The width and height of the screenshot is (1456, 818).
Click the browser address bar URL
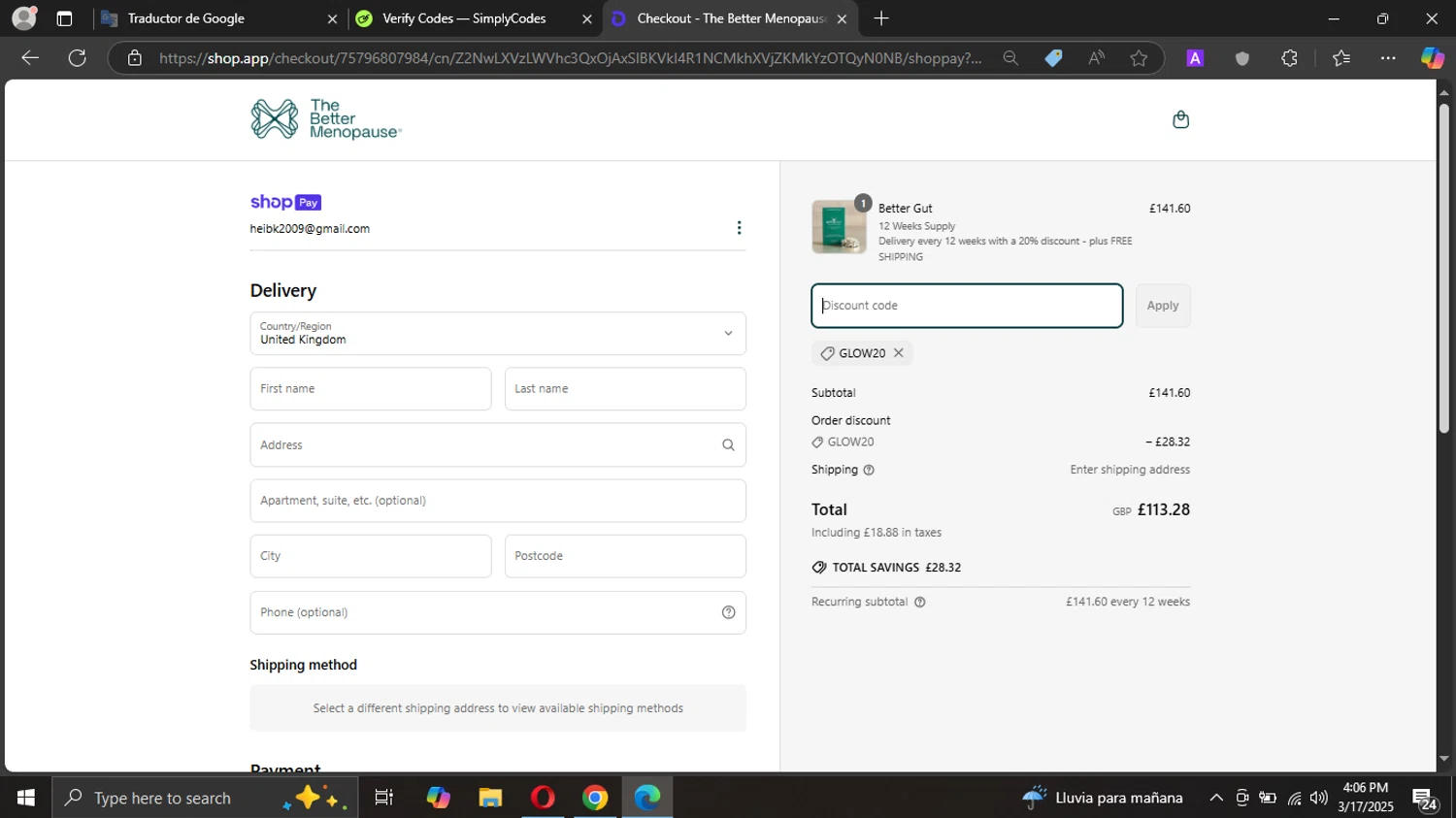pos(571,58)
